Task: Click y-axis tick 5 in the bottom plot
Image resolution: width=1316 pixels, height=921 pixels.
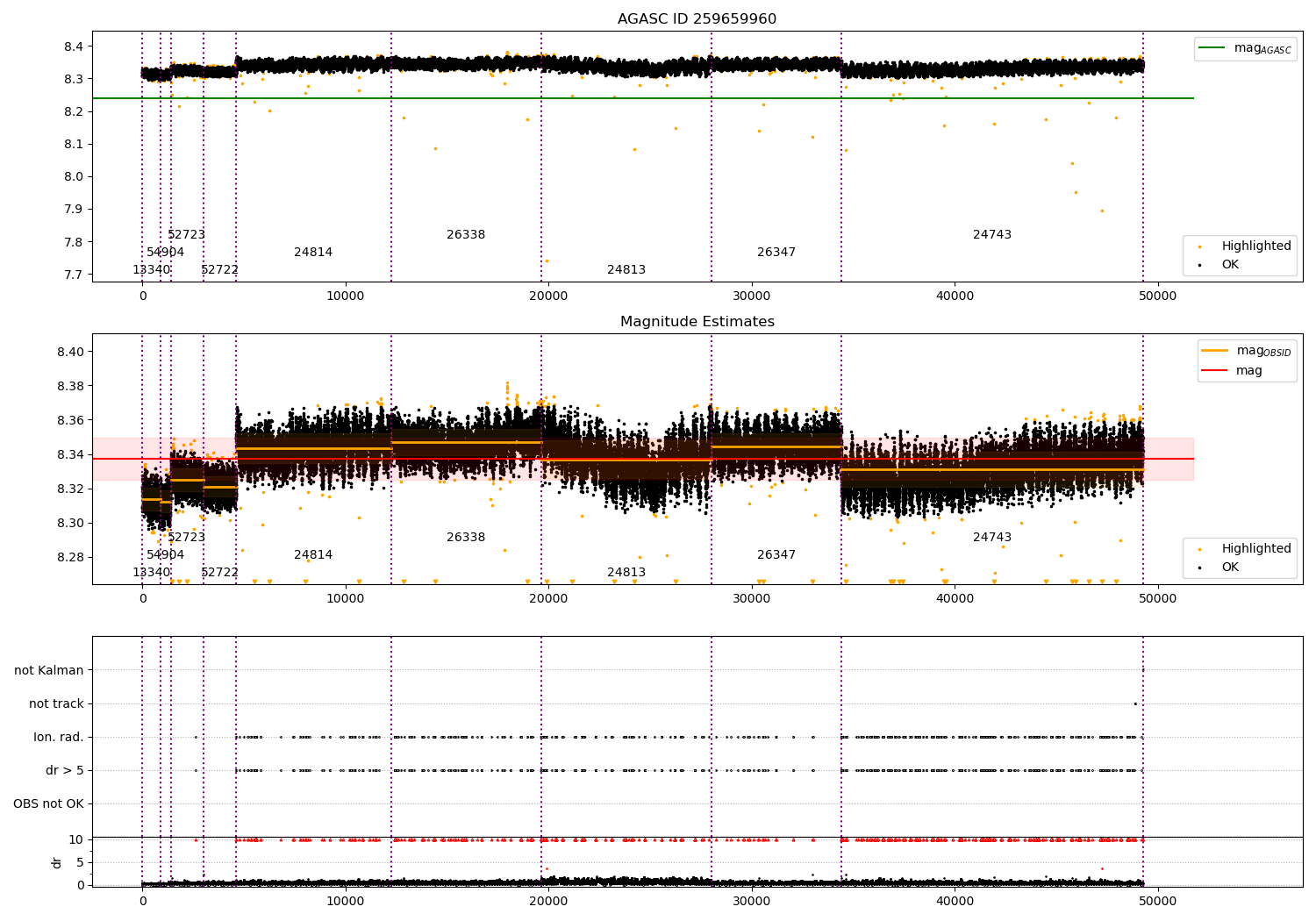Action: pyautogui.click(x=80, y=863)
